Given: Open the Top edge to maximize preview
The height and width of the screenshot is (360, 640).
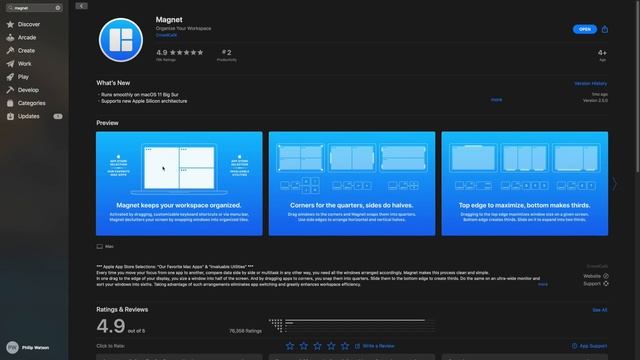Looking at the screenshot, I should pyautogui.click(x=524, y=183).
